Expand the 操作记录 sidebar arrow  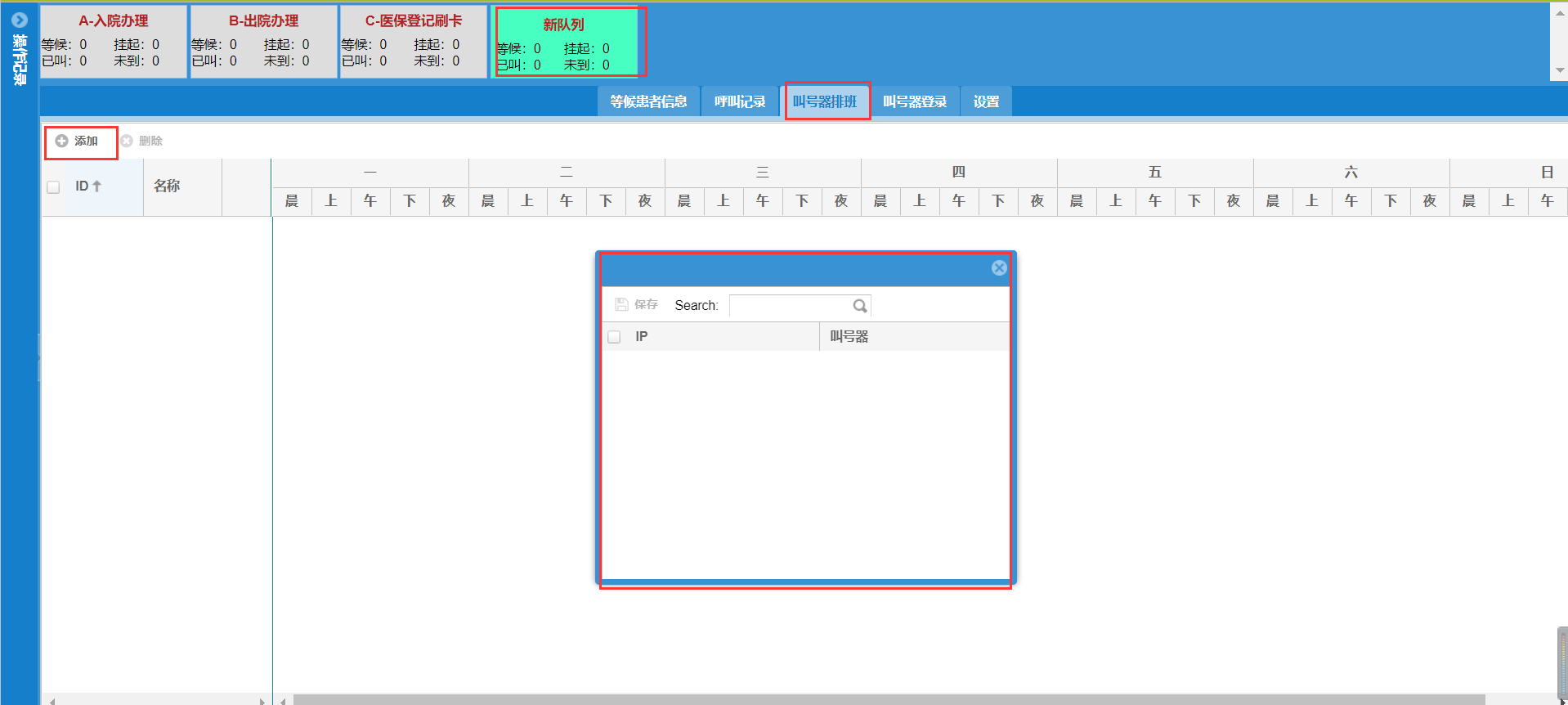click(20, 20)
